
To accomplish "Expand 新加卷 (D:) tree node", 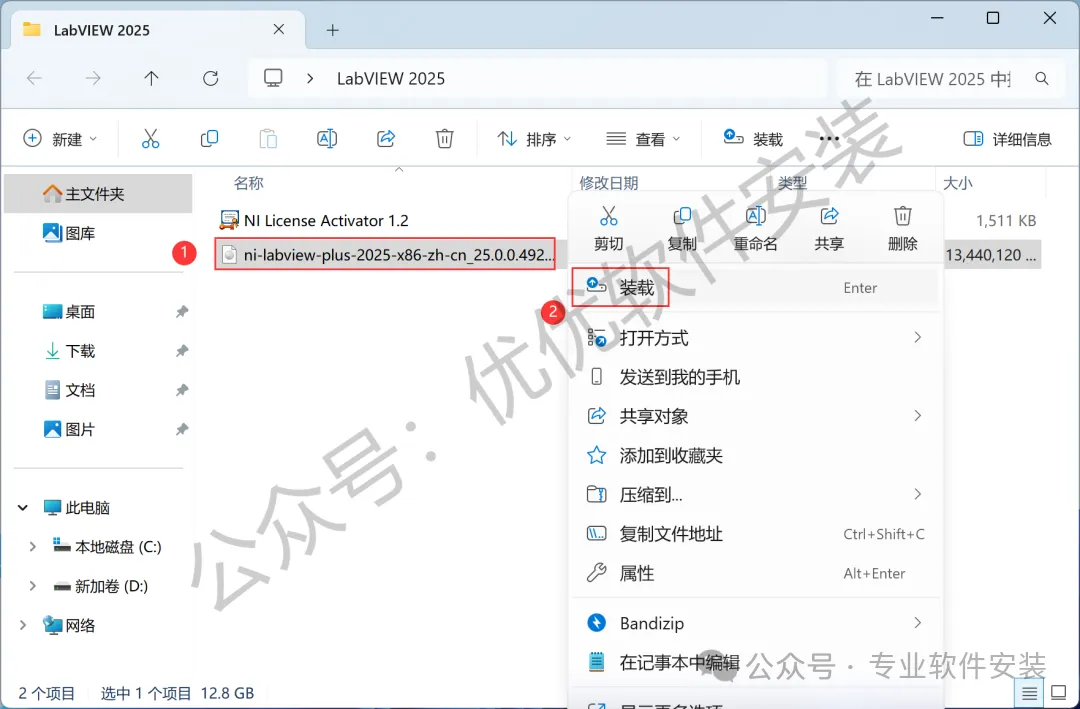I will pos(32,586).
